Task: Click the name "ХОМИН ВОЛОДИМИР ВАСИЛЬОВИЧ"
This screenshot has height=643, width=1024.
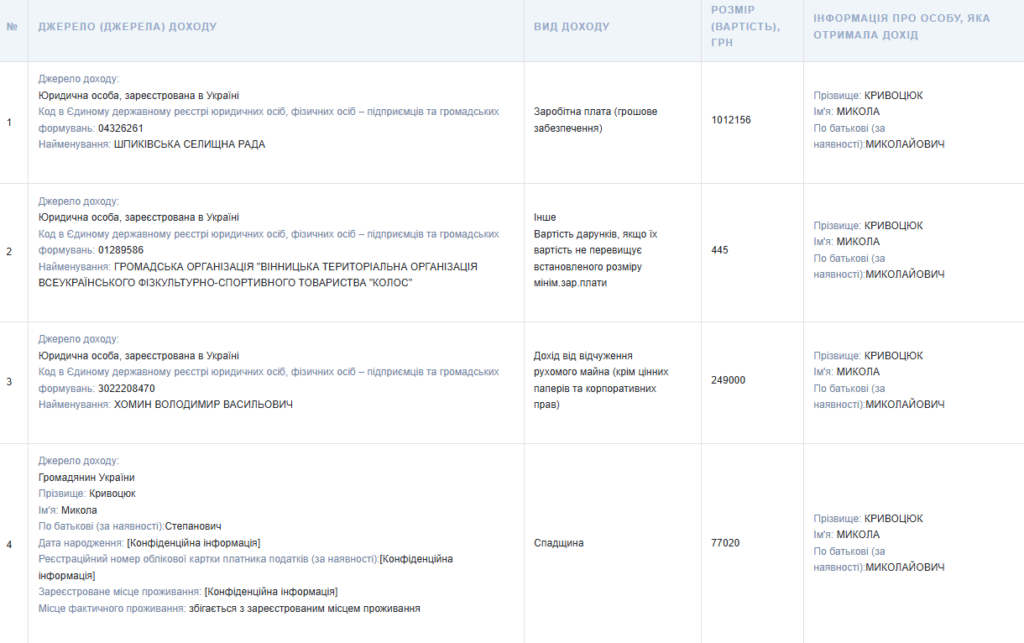Action: click(204, 404)
